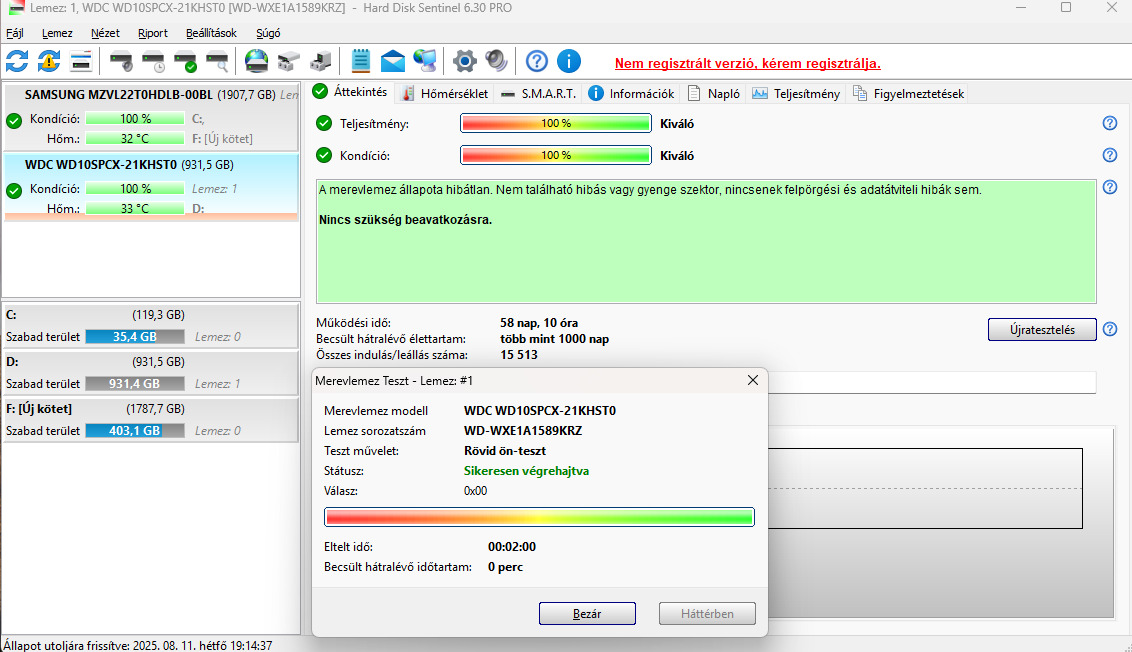Click the serial number WD-WXE1A1589KRZ text
Viewport: 1132px width, 652px height.
(523, 431)
